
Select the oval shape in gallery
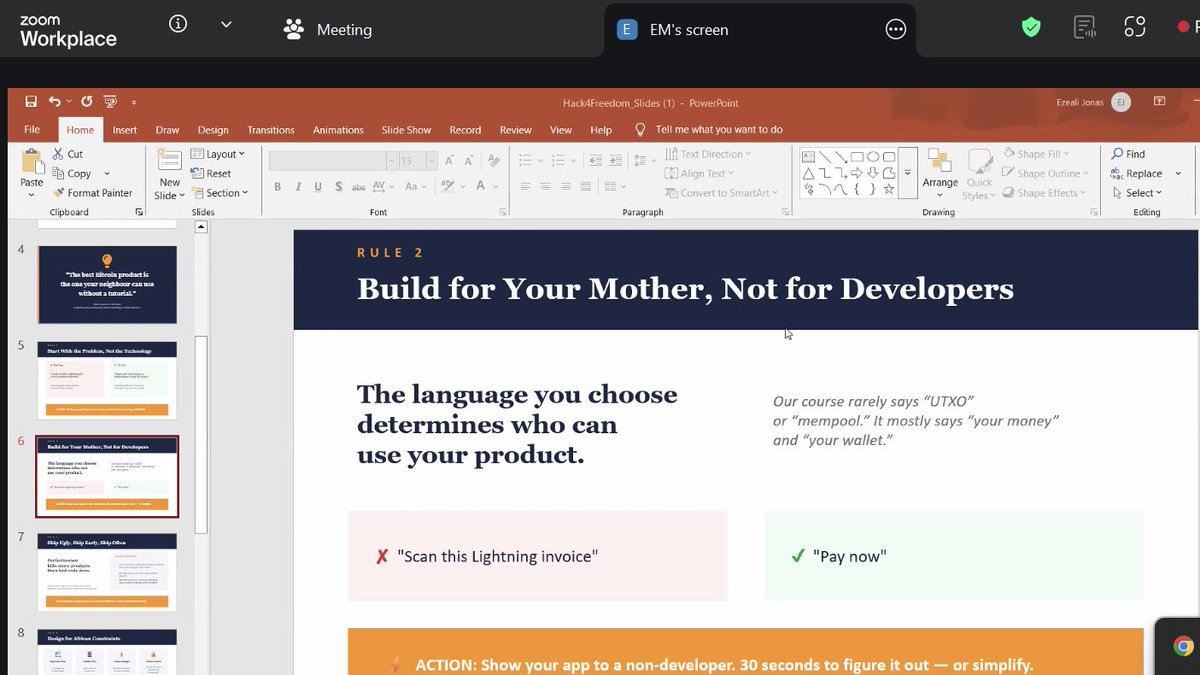(x=873, y=157)
